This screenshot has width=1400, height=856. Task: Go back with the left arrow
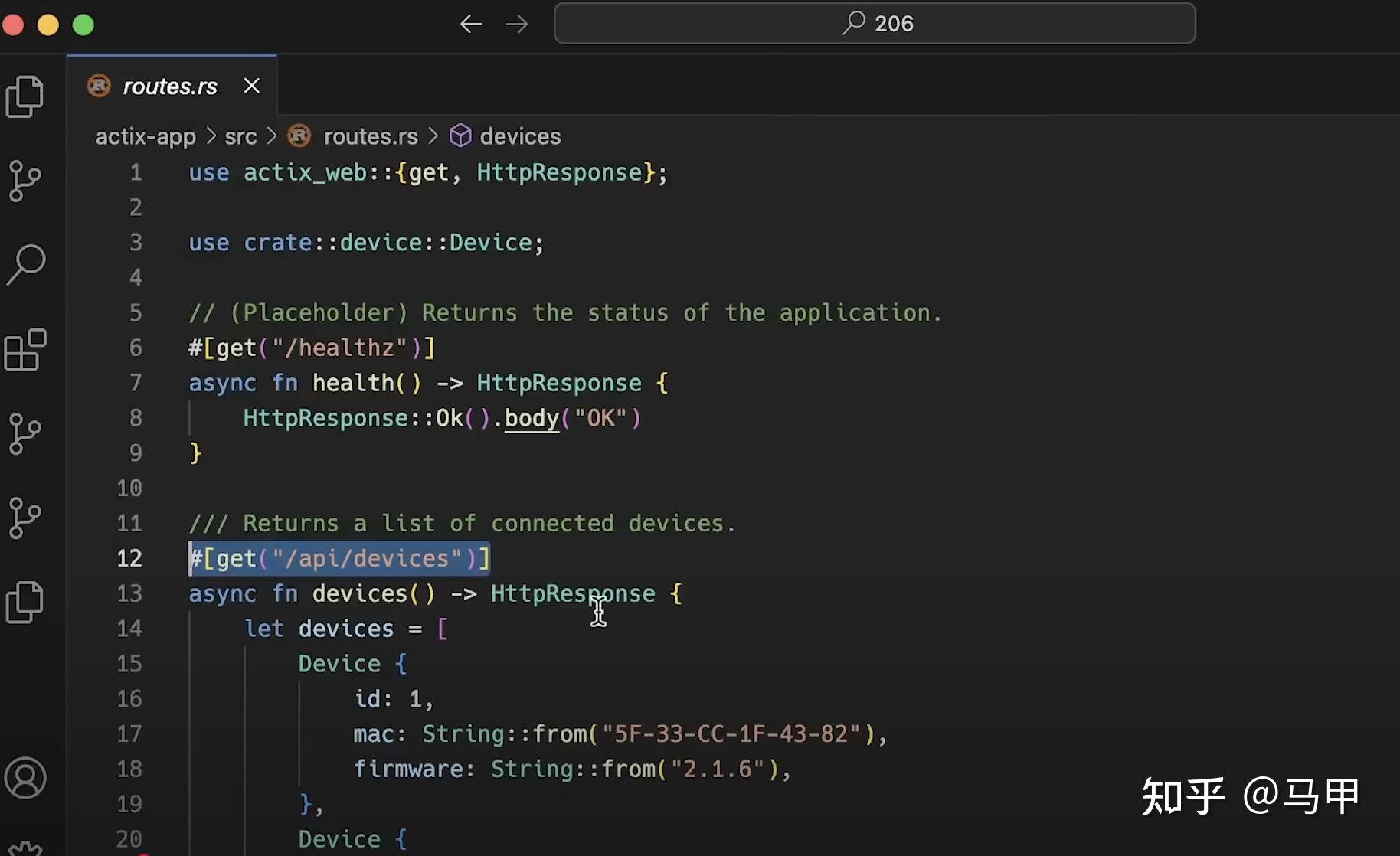tap(471, 24)
